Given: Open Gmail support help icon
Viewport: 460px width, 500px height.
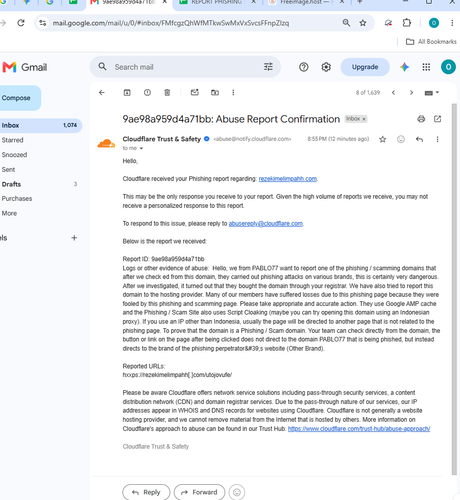Looking at the screenshot, I should (x=304, y=67).
